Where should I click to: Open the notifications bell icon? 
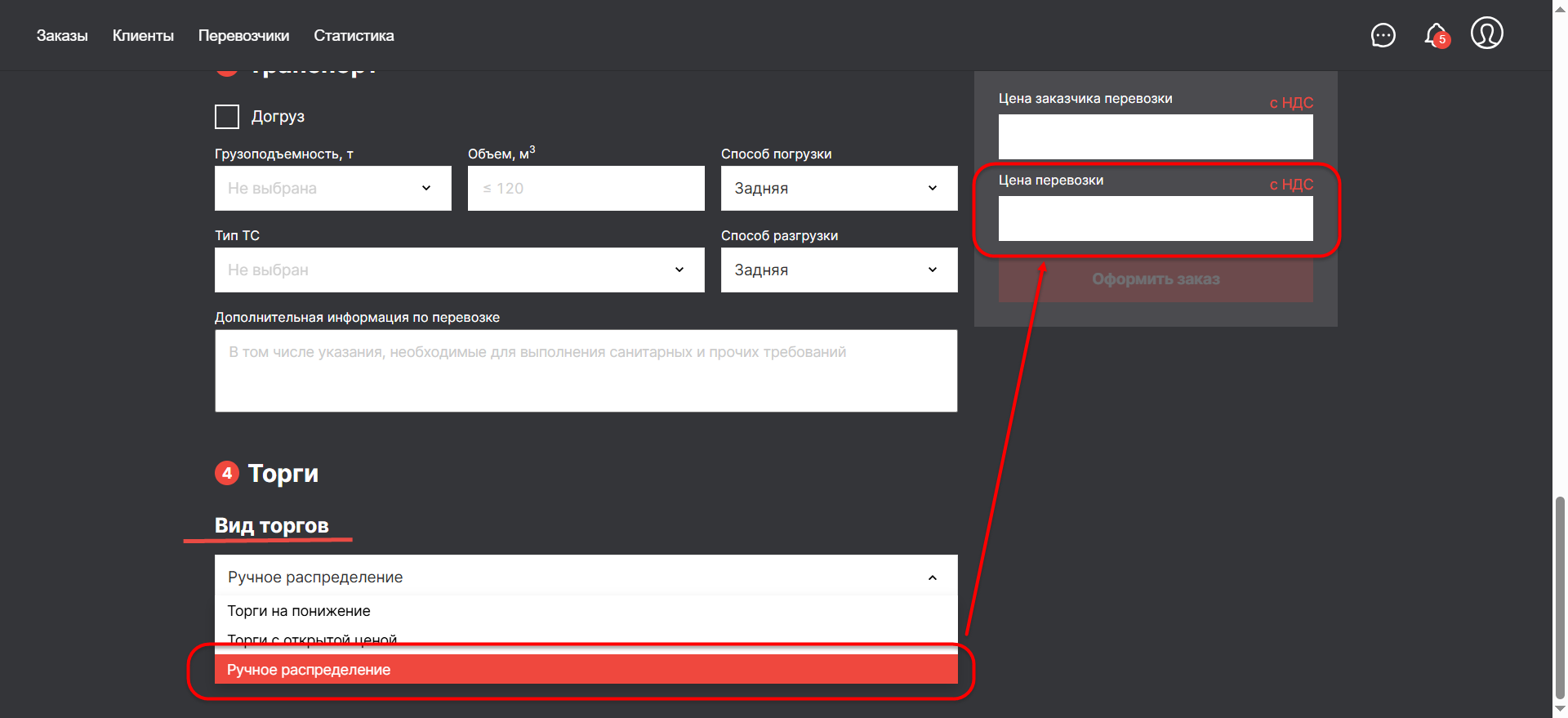click(1436, 36)
